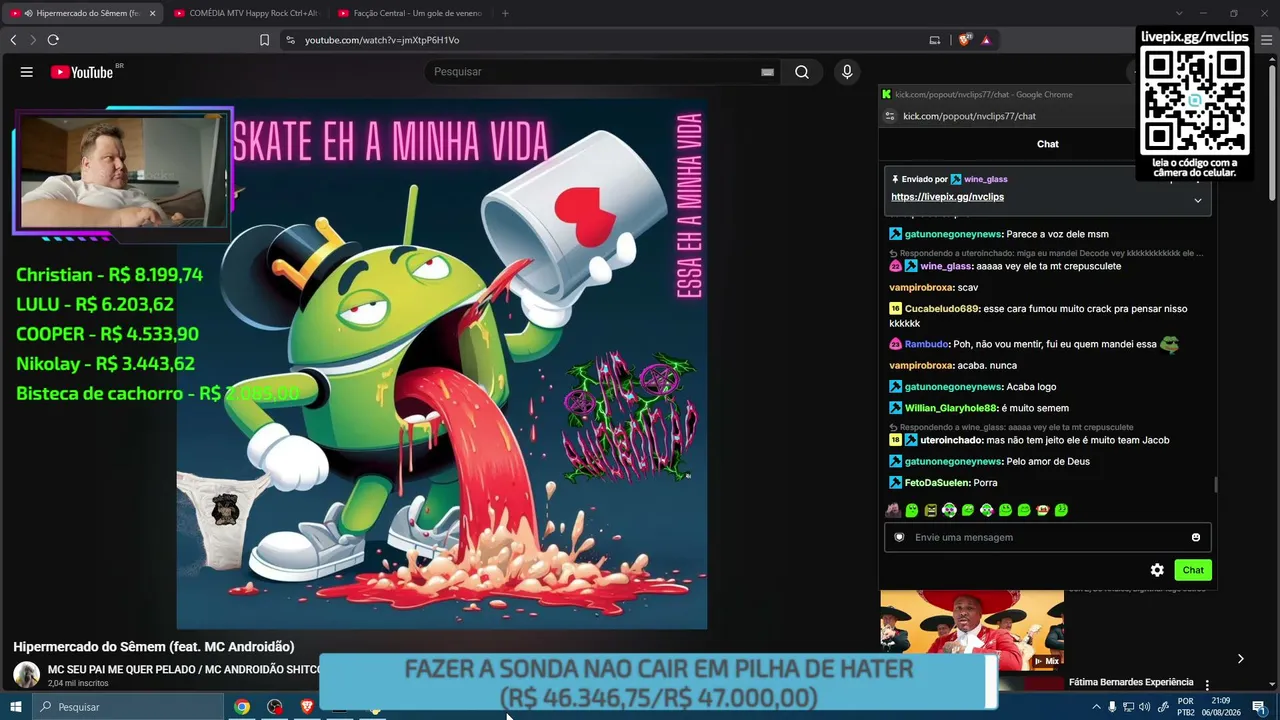Open the Windows Start menu

pos(16,707)
